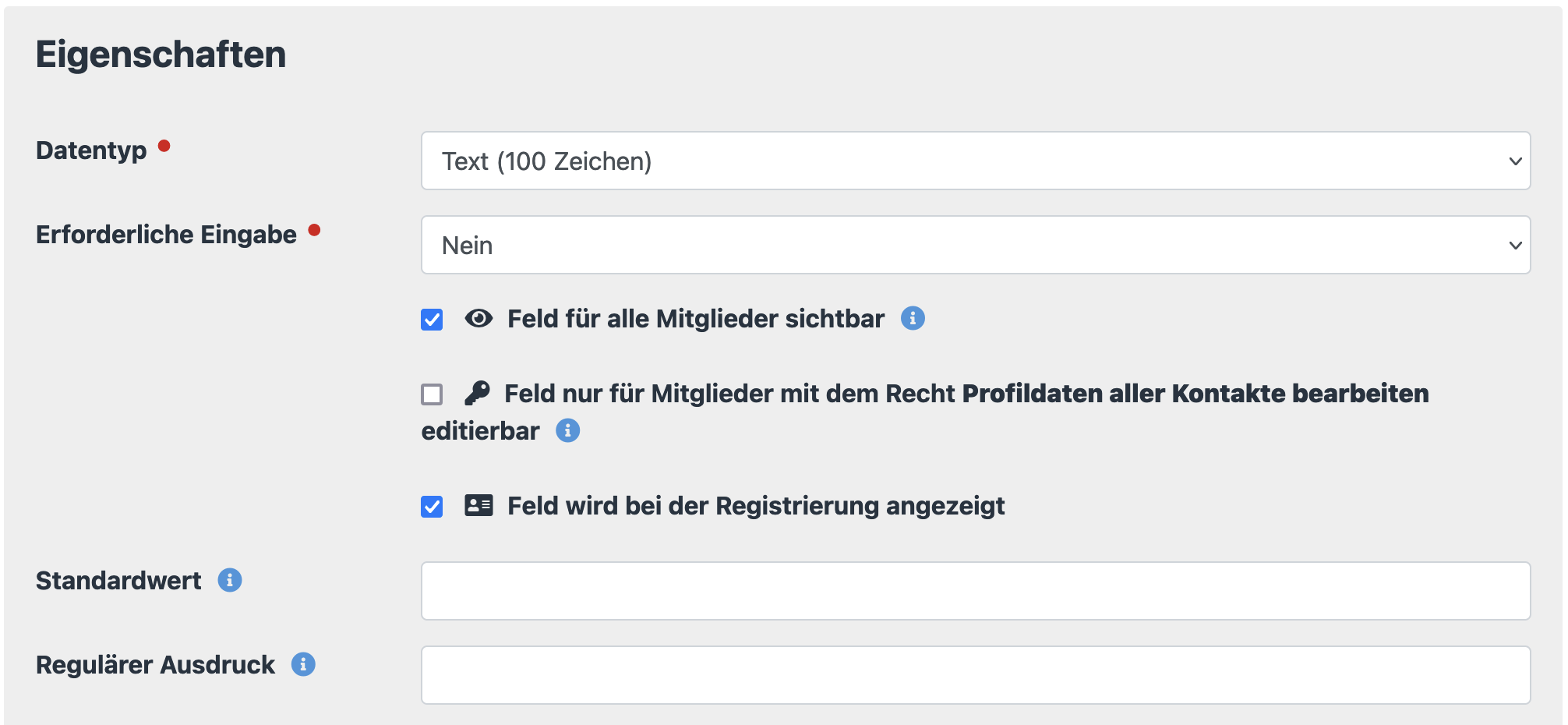Click the 'Feld wird bei der Registrierung angezeigt' label

coord(755,506)
